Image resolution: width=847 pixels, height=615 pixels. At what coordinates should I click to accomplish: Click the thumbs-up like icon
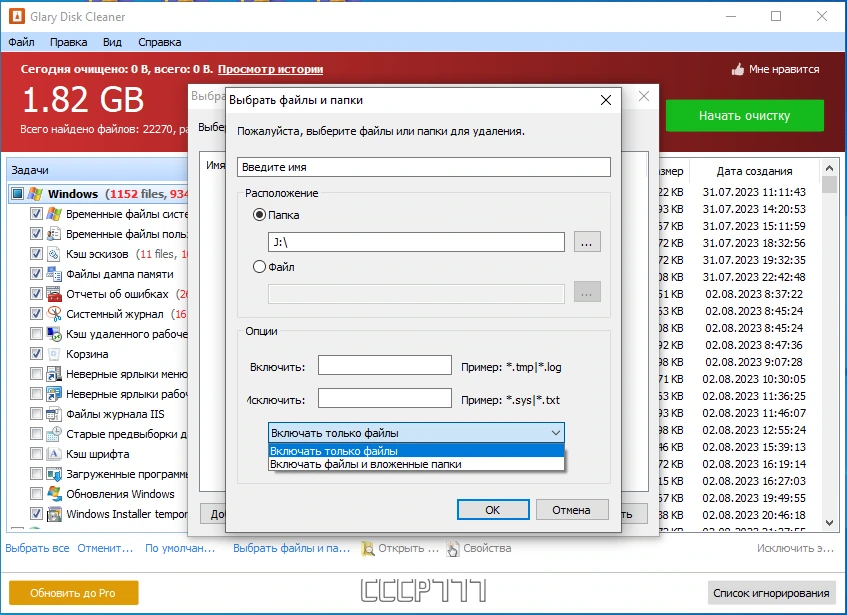(x=737, y=69)
